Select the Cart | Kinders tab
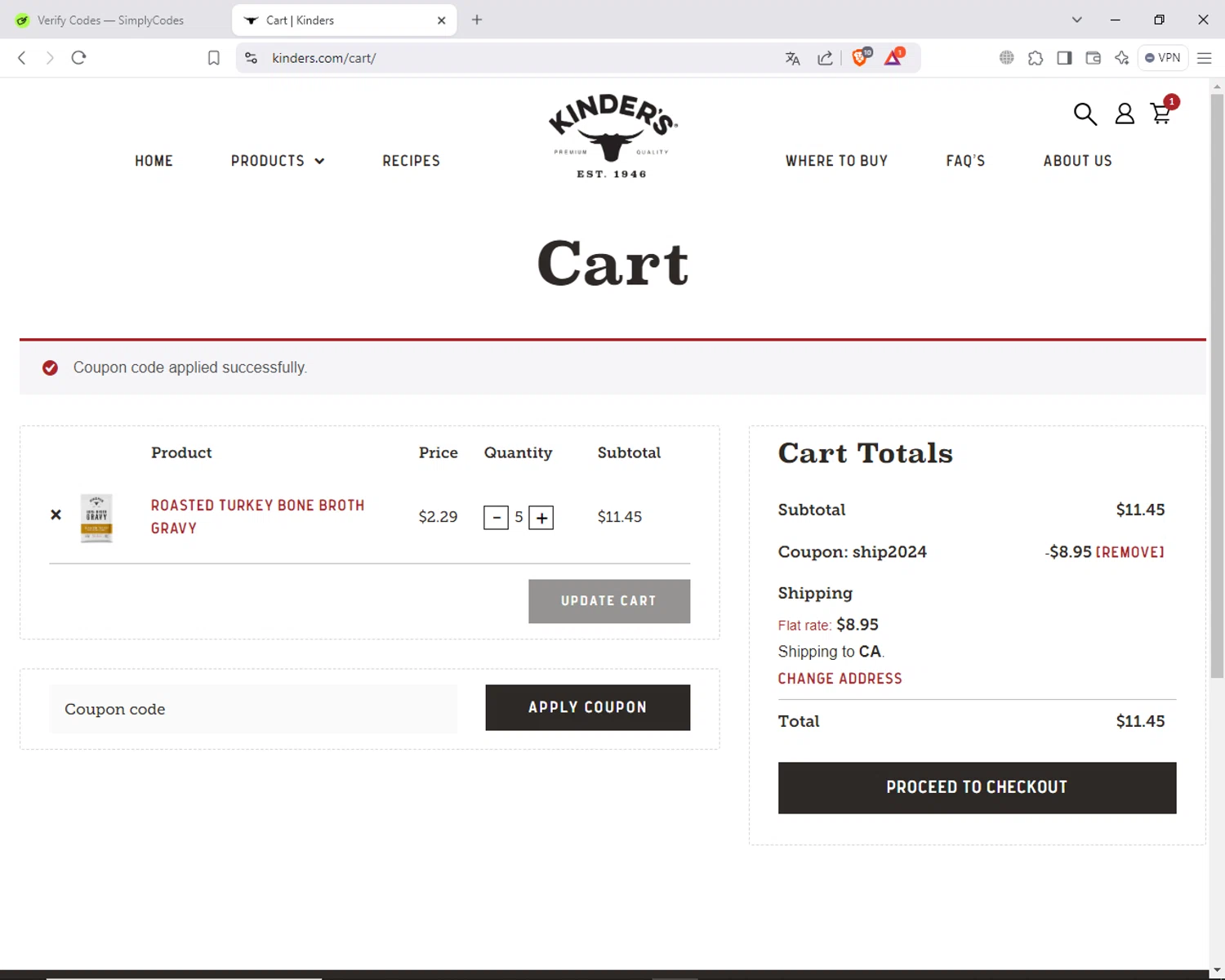 344,20
